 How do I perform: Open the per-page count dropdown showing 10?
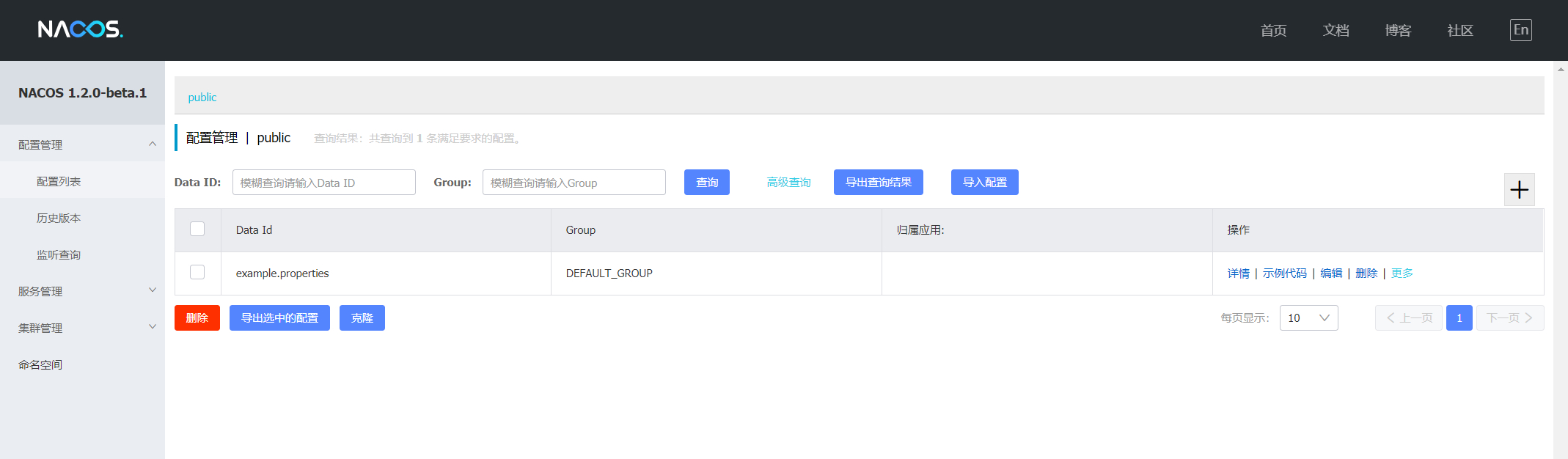point(1308,317)
